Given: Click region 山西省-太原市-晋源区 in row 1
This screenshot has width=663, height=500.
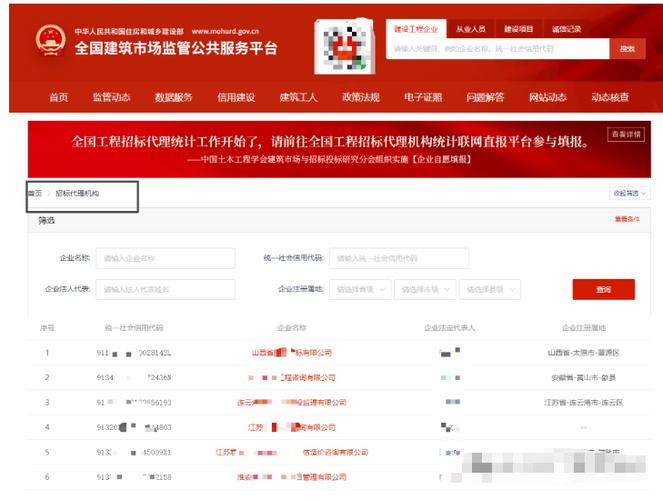Looking at the screenshot, I should point(584,352).
